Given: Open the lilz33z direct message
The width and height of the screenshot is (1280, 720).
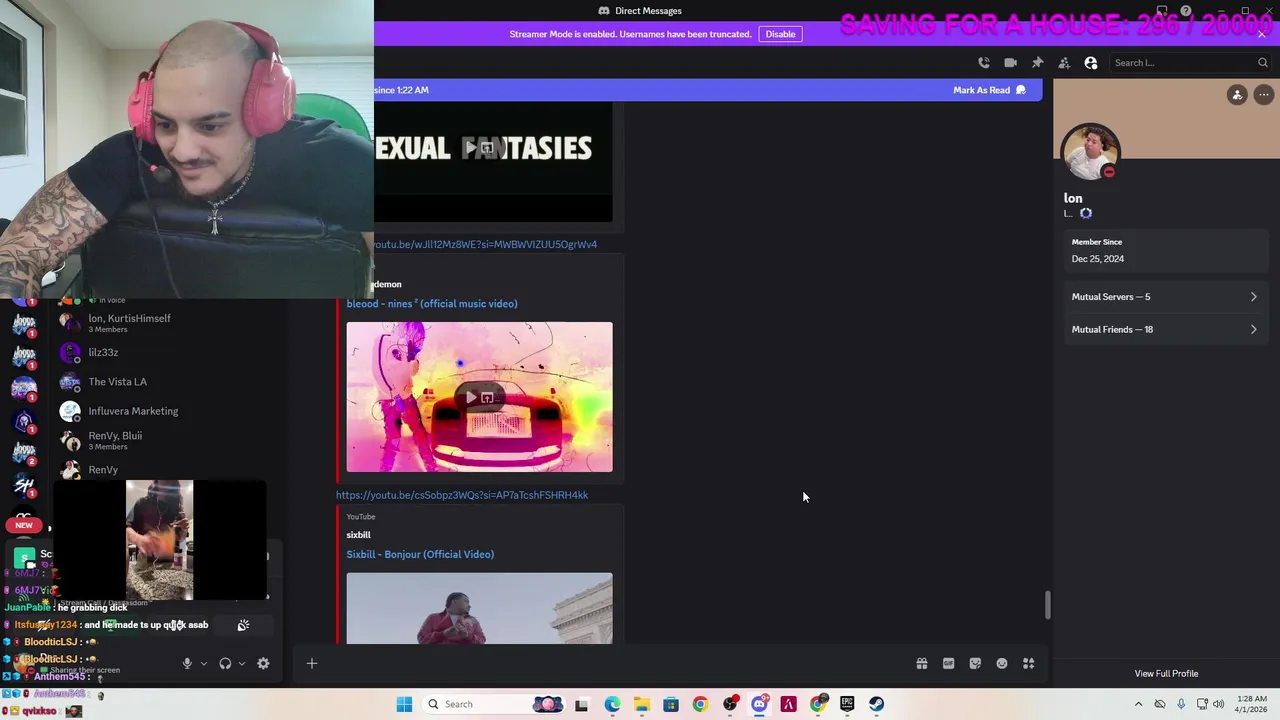Looking at the screenshot, I should (x=165, y=352).
